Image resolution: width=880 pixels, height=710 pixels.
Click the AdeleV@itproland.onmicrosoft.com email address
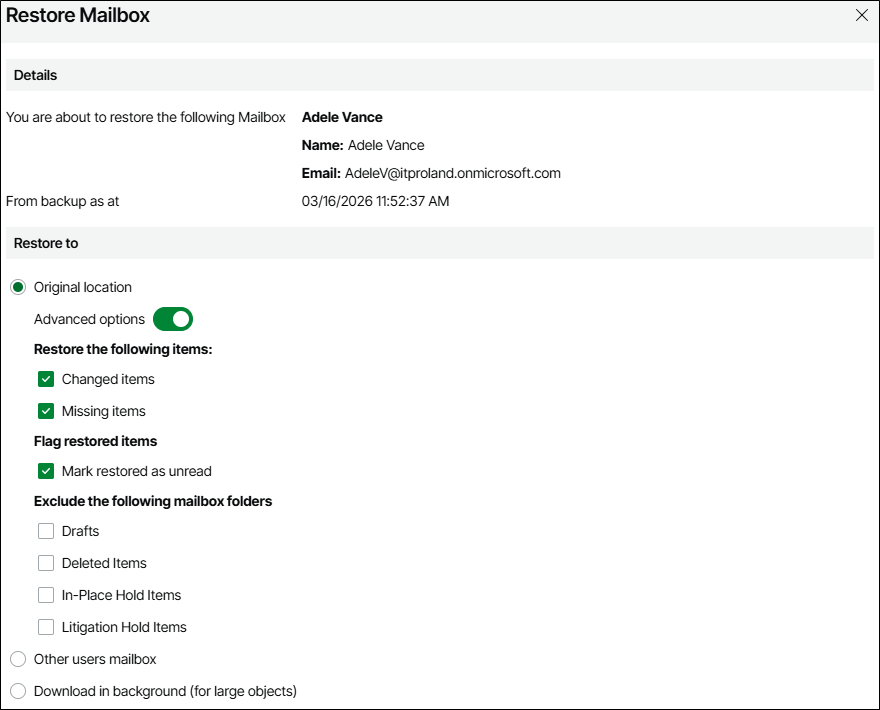[452, 173]
